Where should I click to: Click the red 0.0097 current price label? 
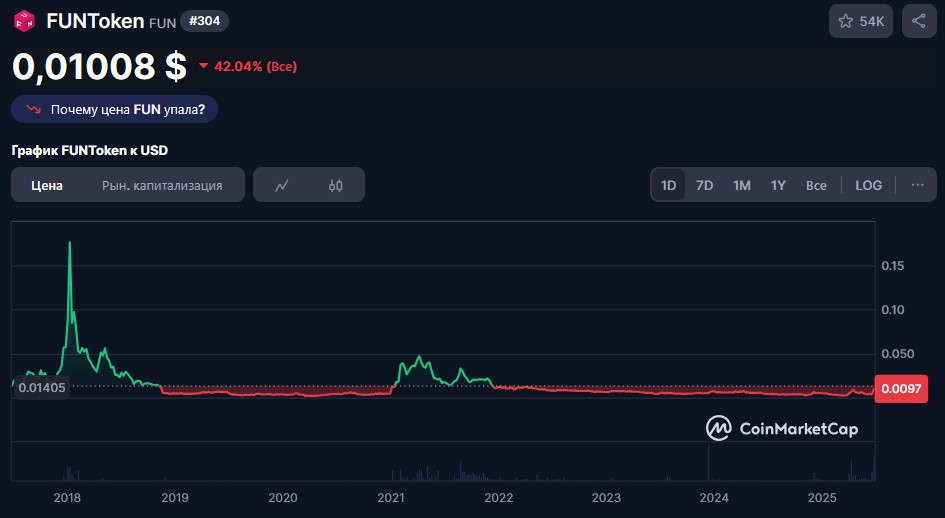pyautogui.click(x=901, y=388)
